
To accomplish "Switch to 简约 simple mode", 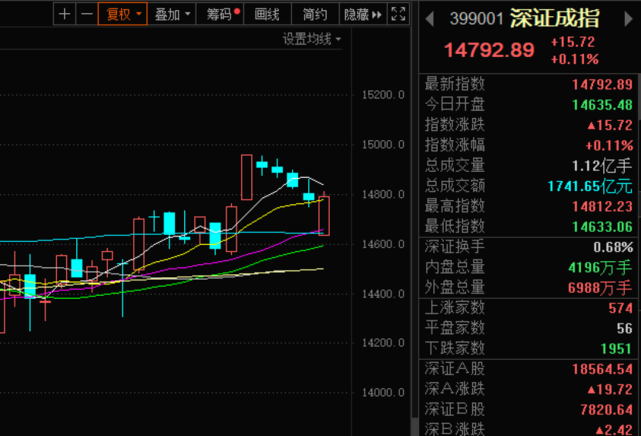I will pos(314,14).
